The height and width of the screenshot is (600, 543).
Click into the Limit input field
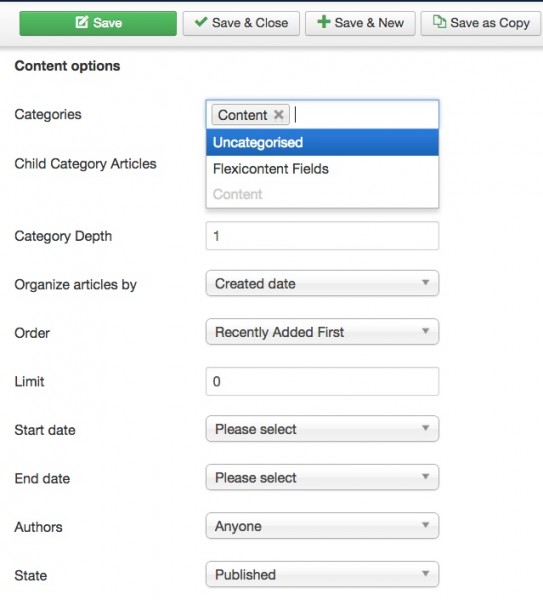tap(322, 382)
